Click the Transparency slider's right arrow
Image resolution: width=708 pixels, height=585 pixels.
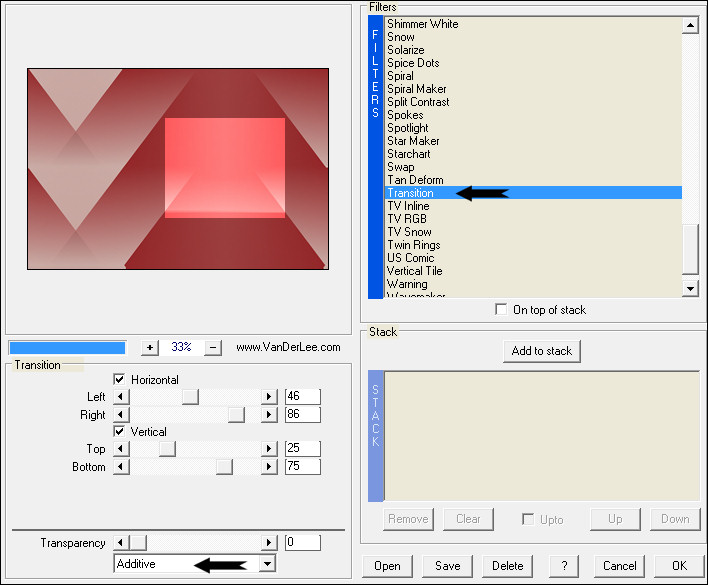point(269,543)
